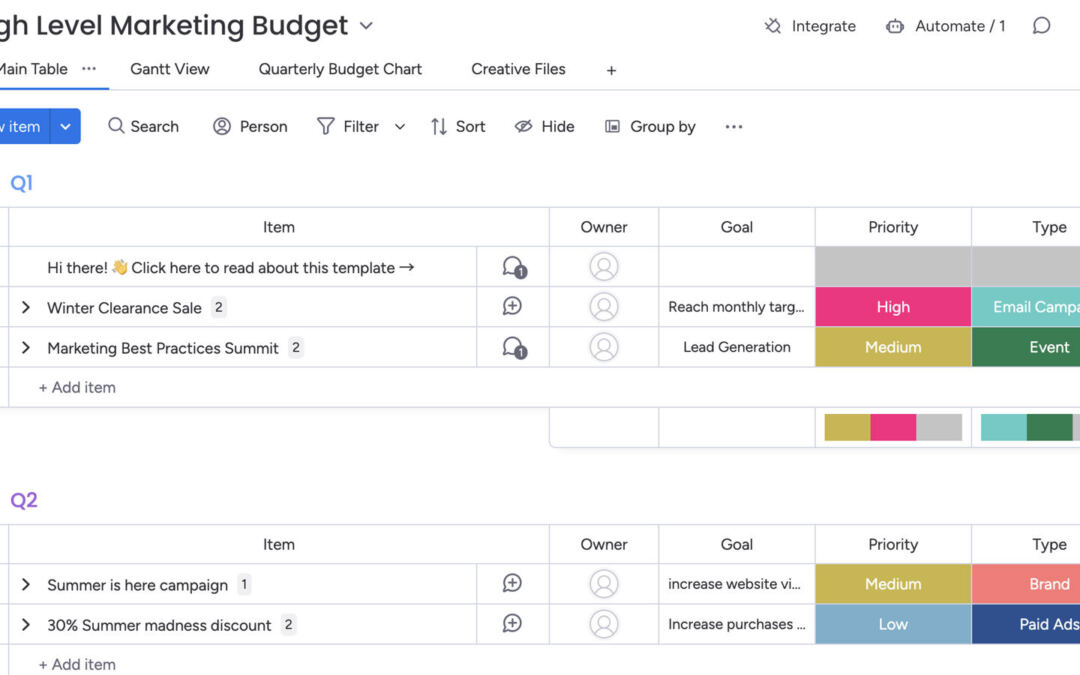Open the Integrate plug icon
The image size is (1080, 675).
773,26
